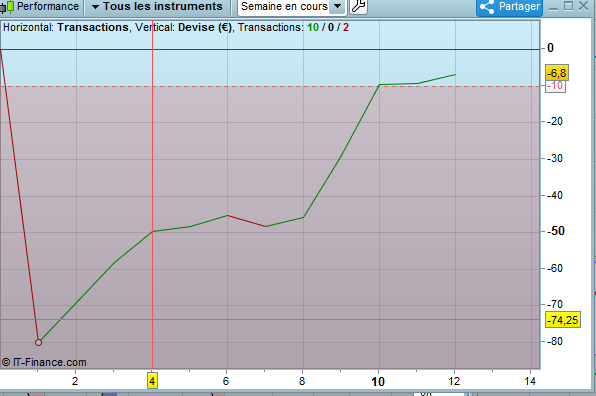Click the highlighted 4 on the horizontal axis
Screen dimensions: 596x396
[x=152, y=381]
